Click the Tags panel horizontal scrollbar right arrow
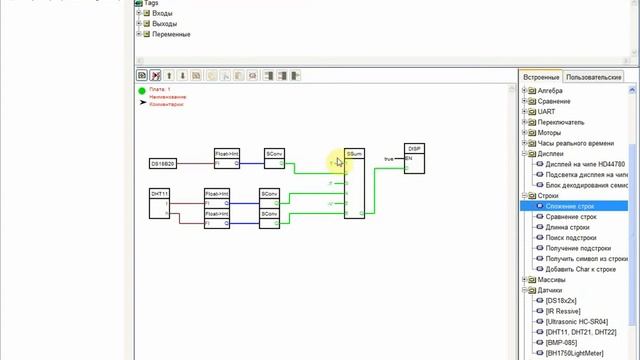This screenshot has height=360, width=640. [x=627, y=61]
